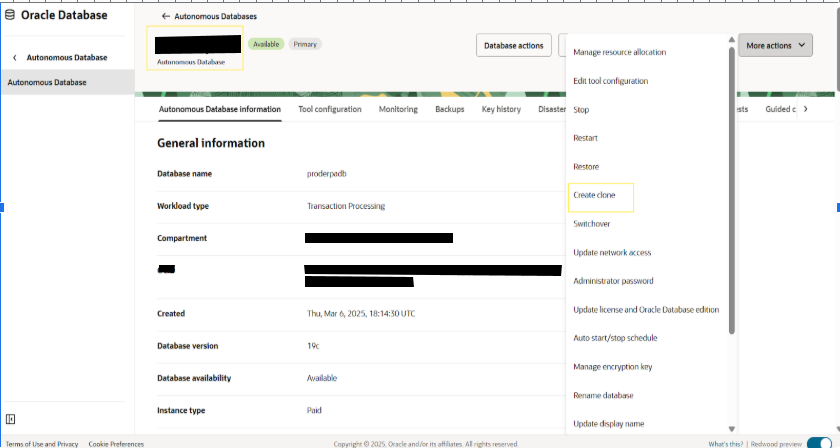Click the actions menu vertical scrollbar
The height and width of the screenshot is (448, 840).
click(732, 190)
